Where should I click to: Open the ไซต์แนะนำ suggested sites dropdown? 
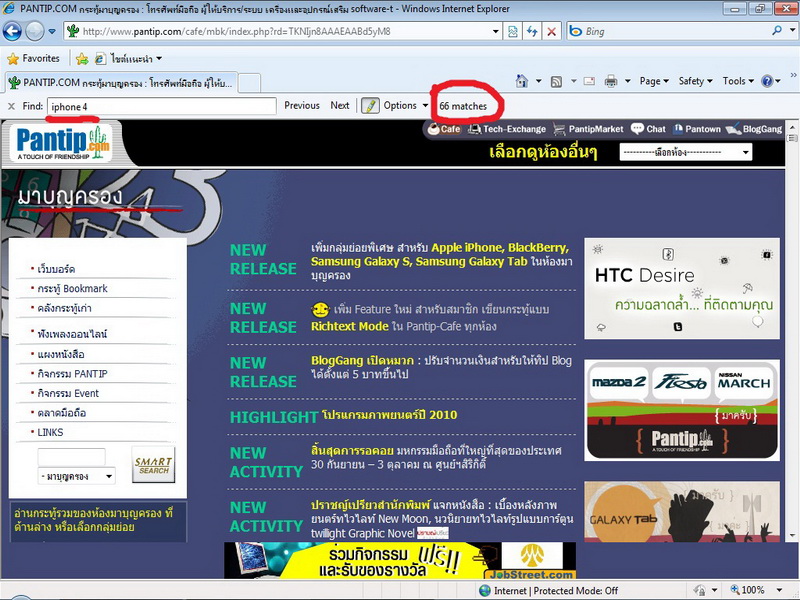pos(129,59)
